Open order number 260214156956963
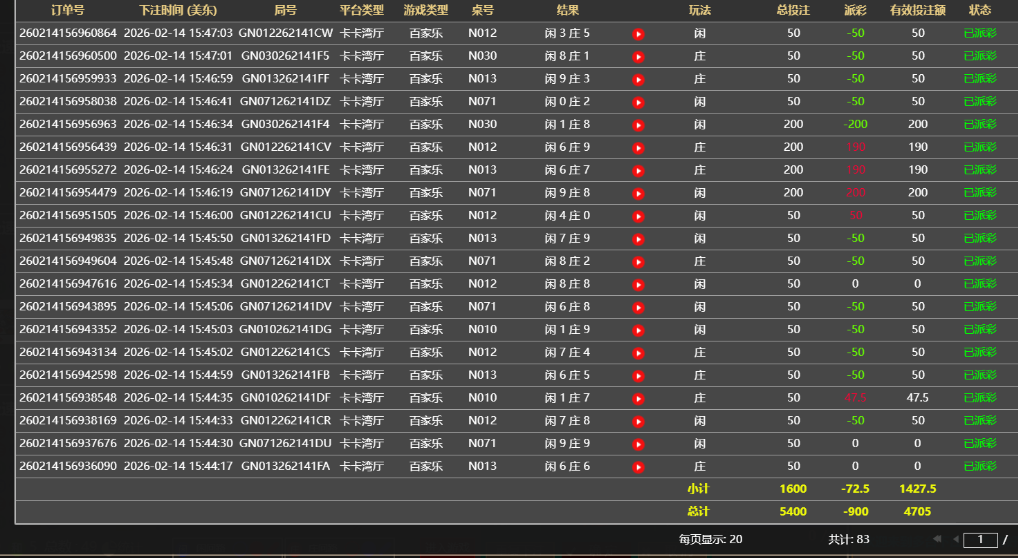Screen dimensions: 1018x558 [x=67, y=125]
